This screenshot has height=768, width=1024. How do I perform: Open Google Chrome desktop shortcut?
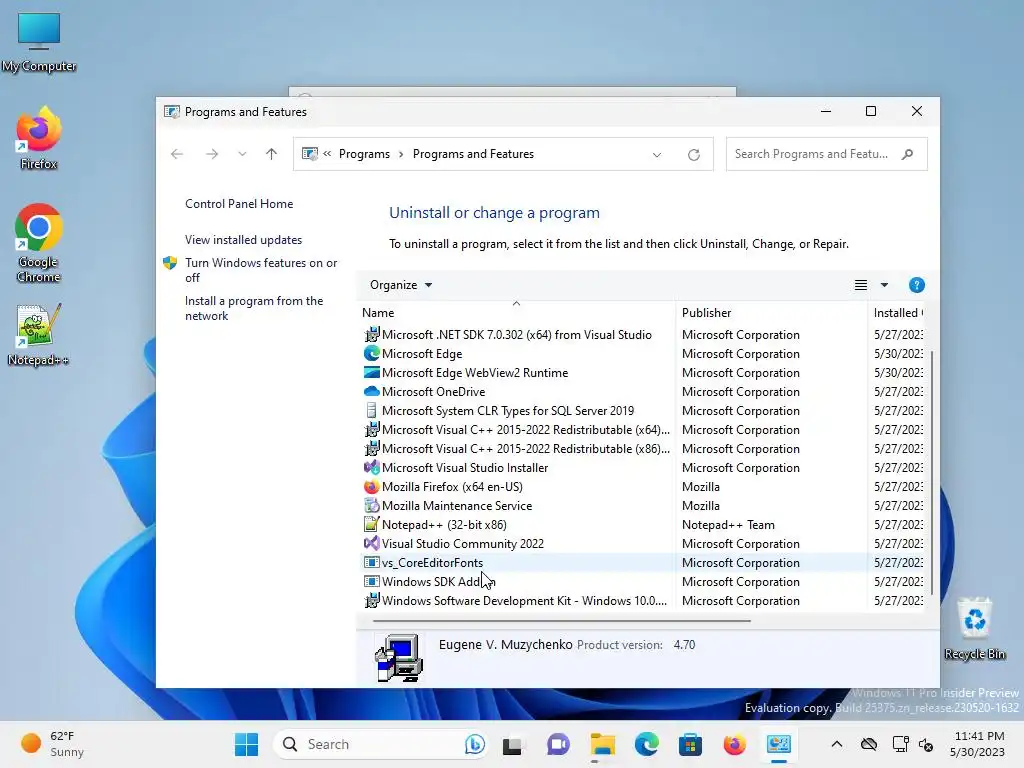click(x=39, y=243)
